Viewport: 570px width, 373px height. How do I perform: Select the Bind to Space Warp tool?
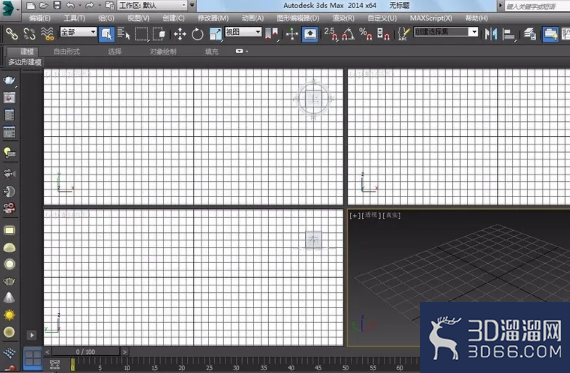point(47,34)
